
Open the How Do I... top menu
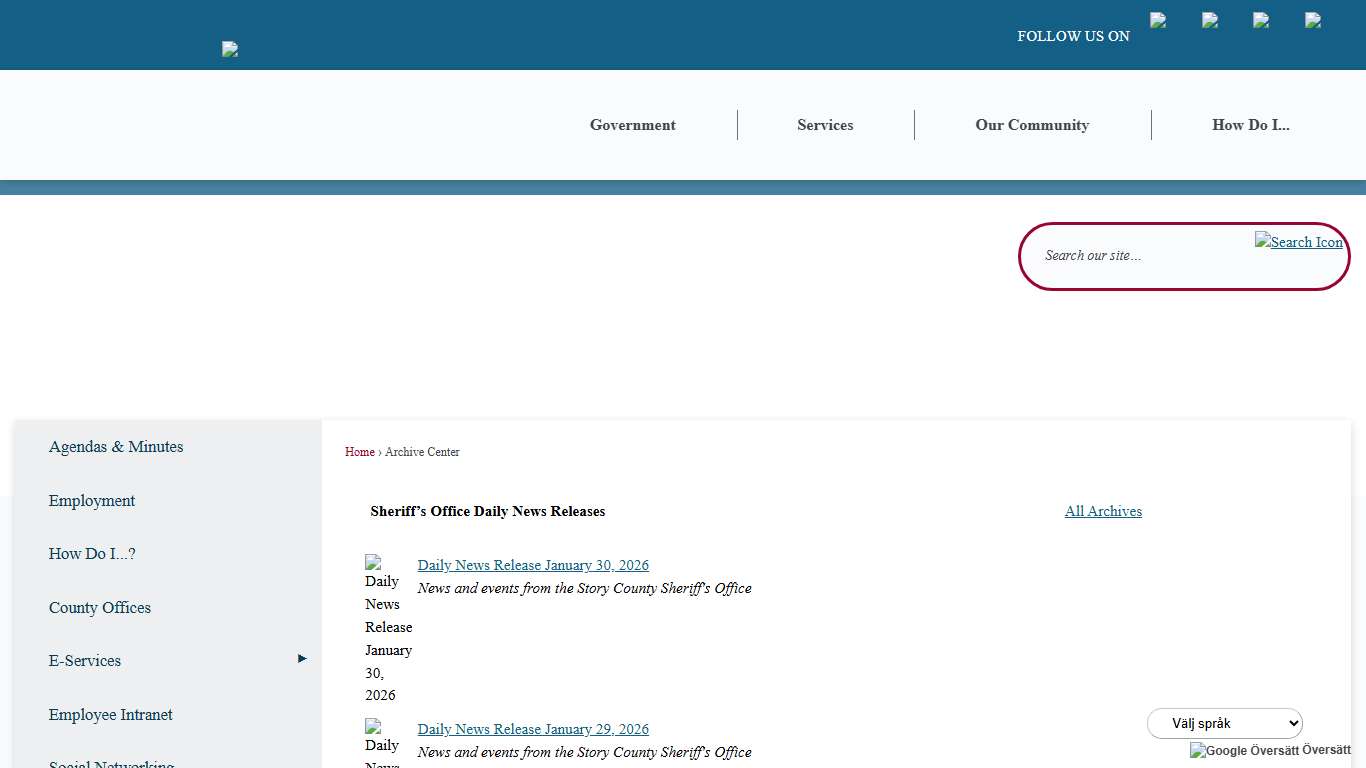(x=1250, y=125)
